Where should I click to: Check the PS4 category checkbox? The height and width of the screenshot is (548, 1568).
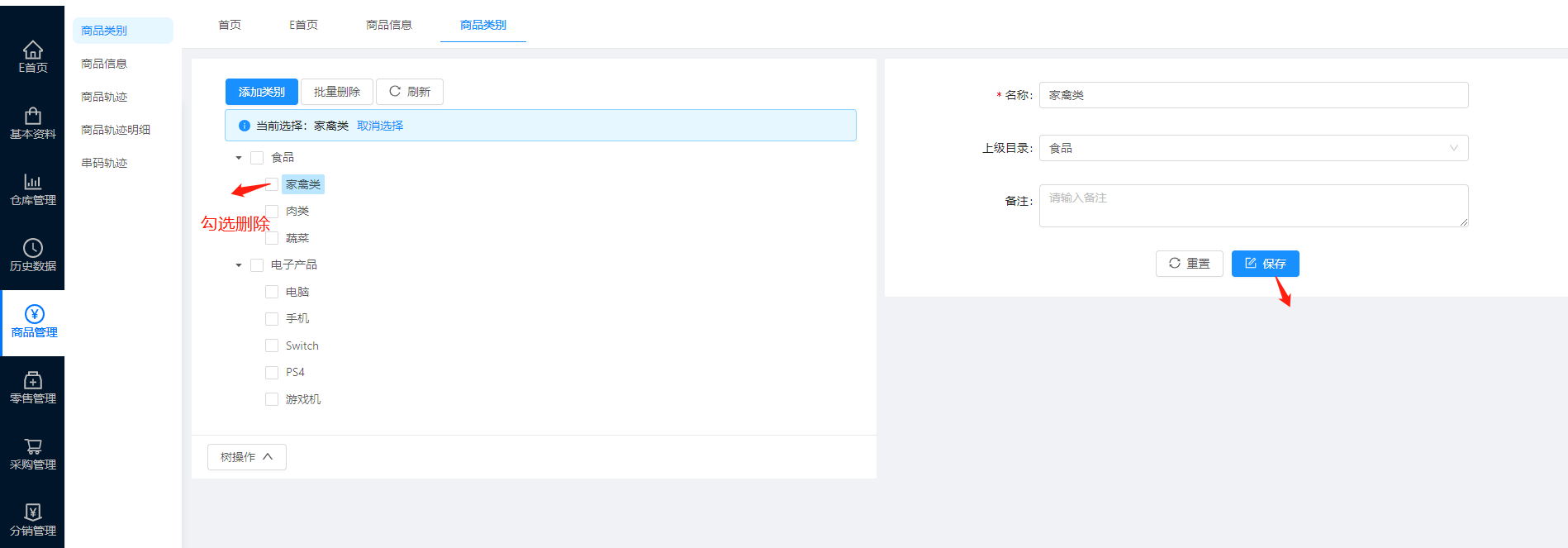pos(272,373)
